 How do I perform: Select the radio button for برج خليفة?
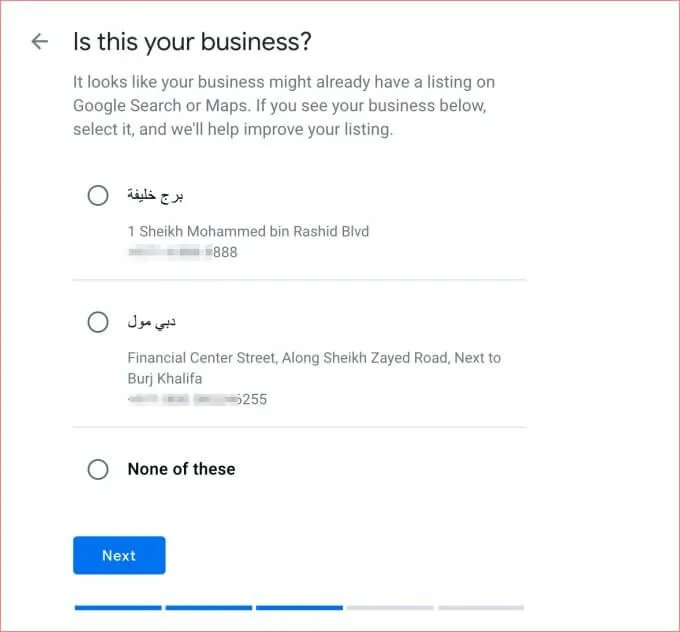98,195
